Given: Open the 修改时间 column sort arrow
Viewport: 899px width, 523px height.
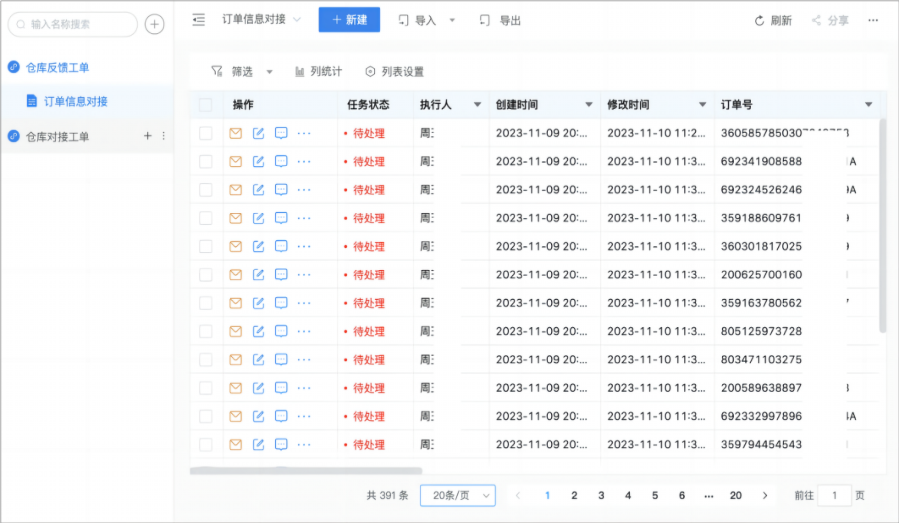Looking at the screenshot, I should pos(702,104).
